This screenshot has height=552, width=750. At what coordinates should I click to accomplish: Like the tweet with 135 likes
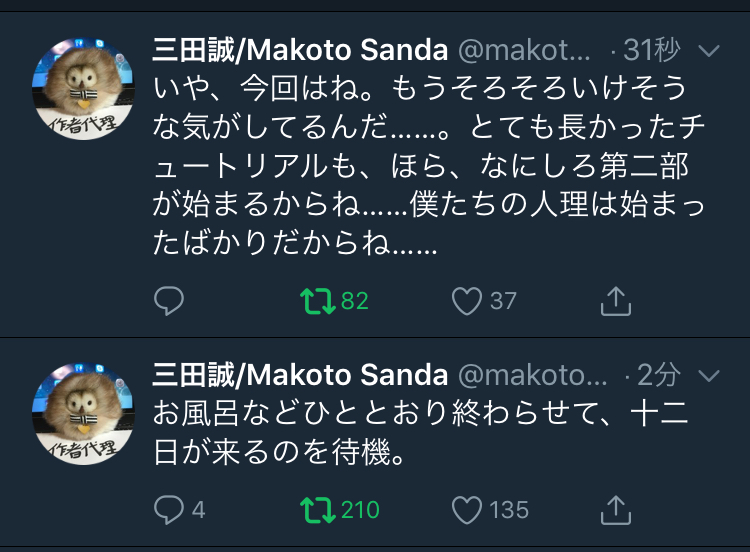click(x=467, y=509)
